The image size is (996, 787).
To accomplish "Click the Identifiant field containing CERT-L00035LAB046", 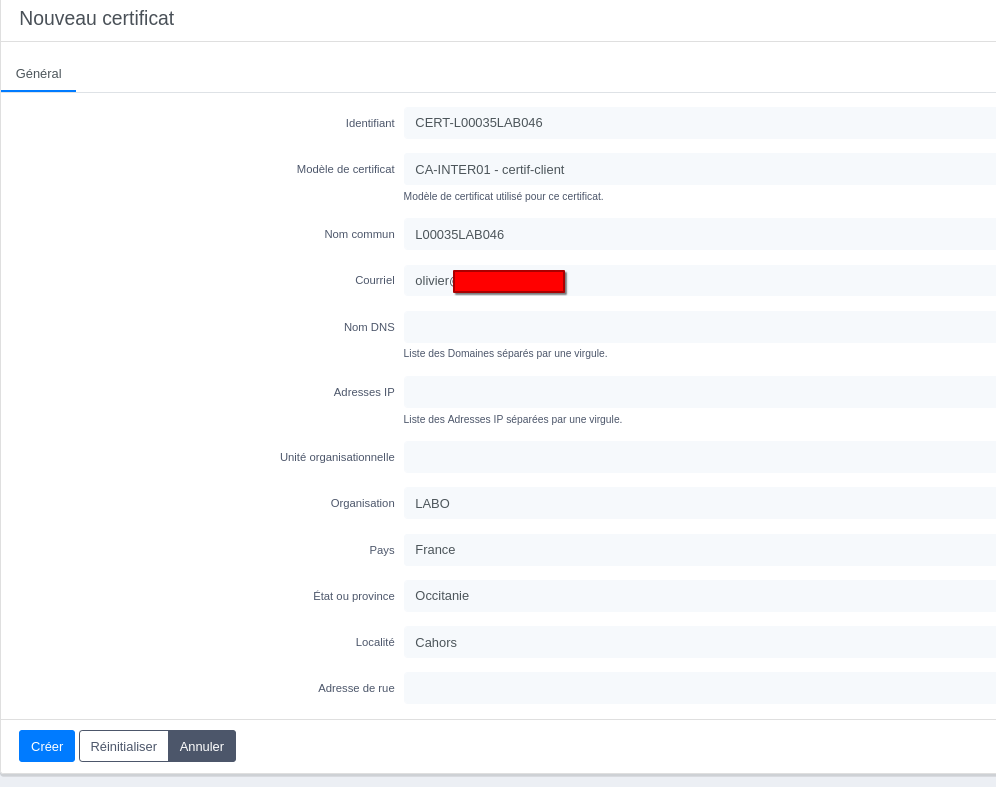I will (699, 123).
